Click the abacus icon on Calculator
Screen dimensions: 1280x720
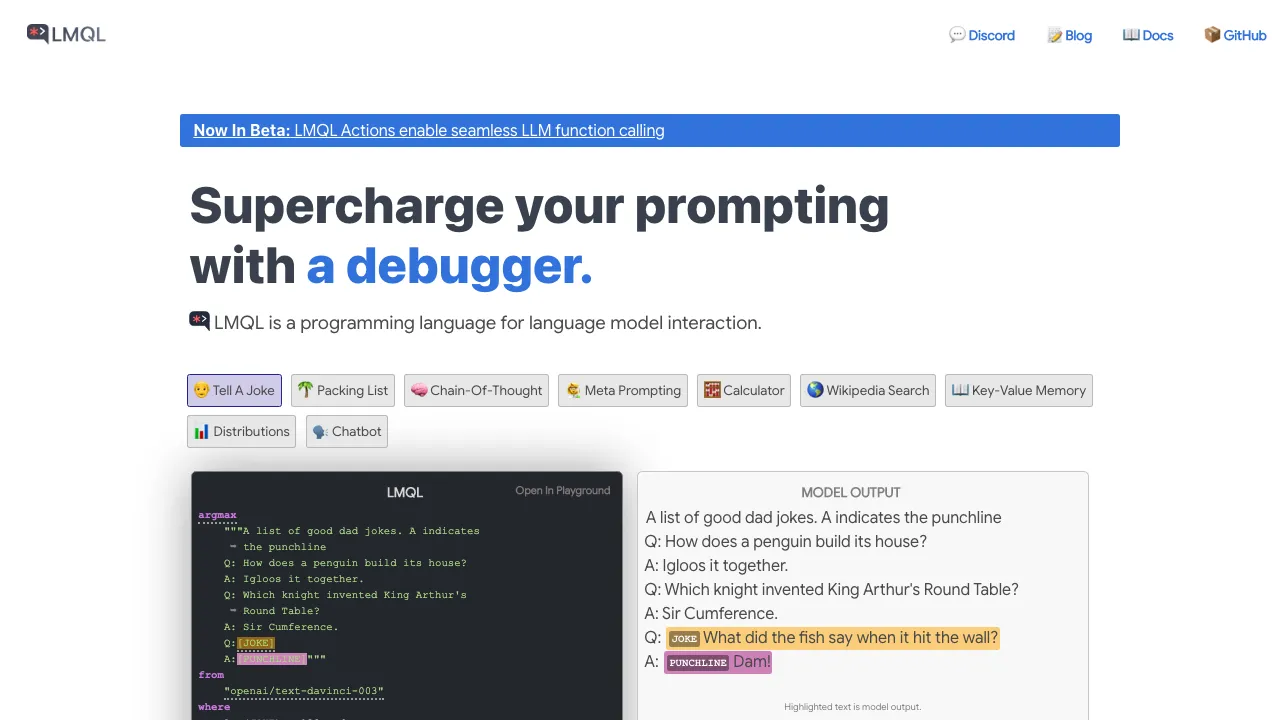tap(712, 390)
